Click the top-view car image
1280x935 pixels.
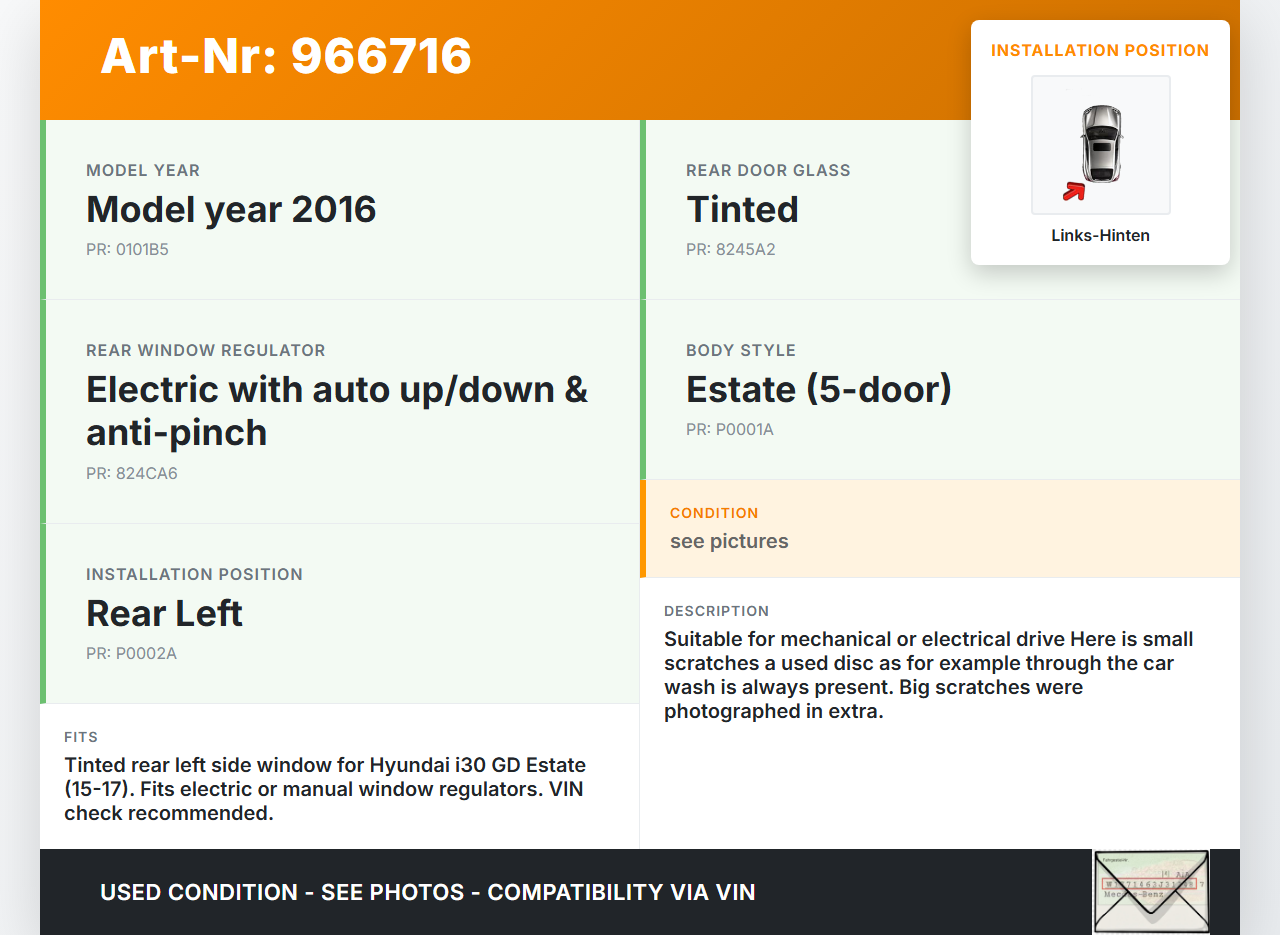pos(1102,140)
